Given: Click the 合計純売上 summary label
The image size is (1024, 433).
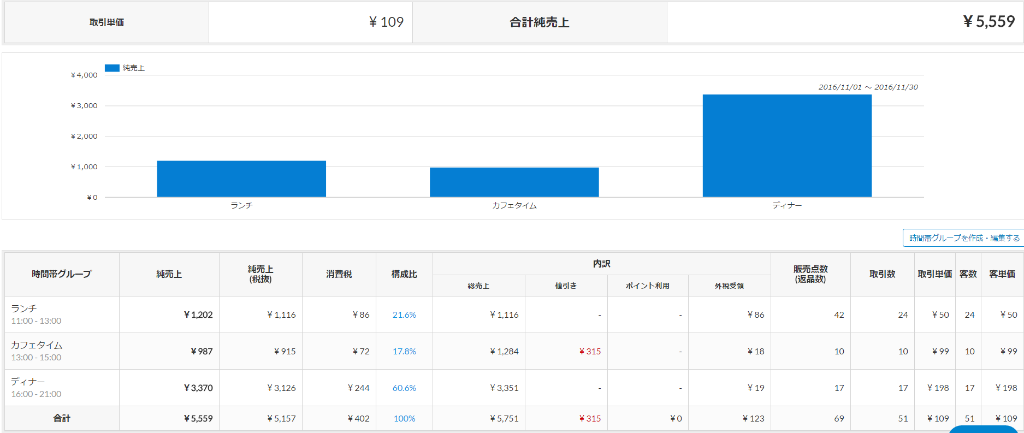Looking at the screenshot, I should tap(539, 22).
